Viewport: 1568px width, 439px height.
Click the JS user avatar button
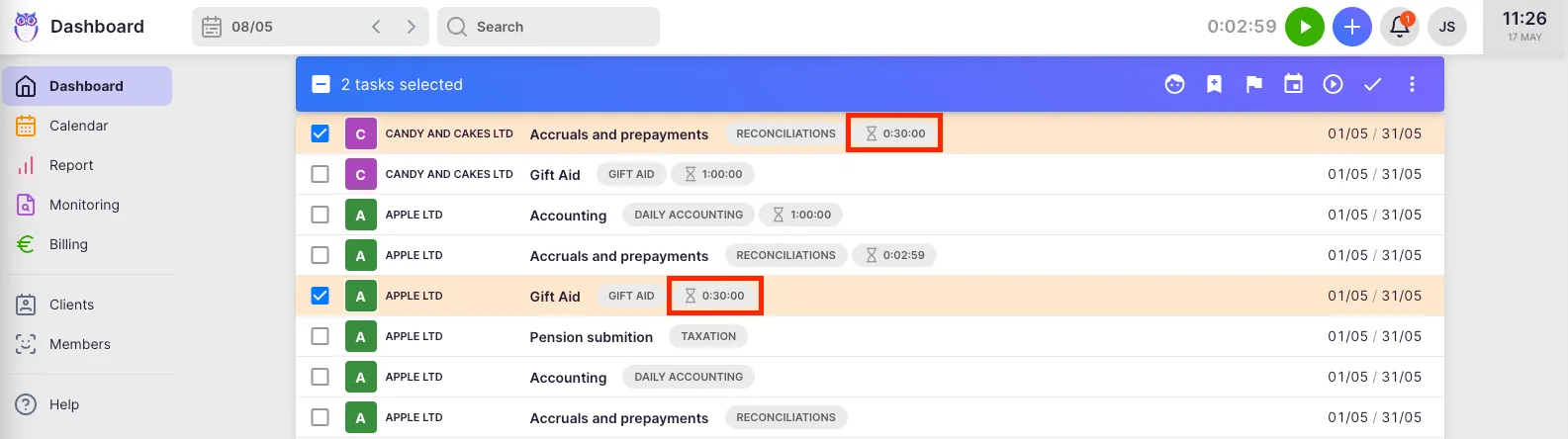[x=1446, y=27]
